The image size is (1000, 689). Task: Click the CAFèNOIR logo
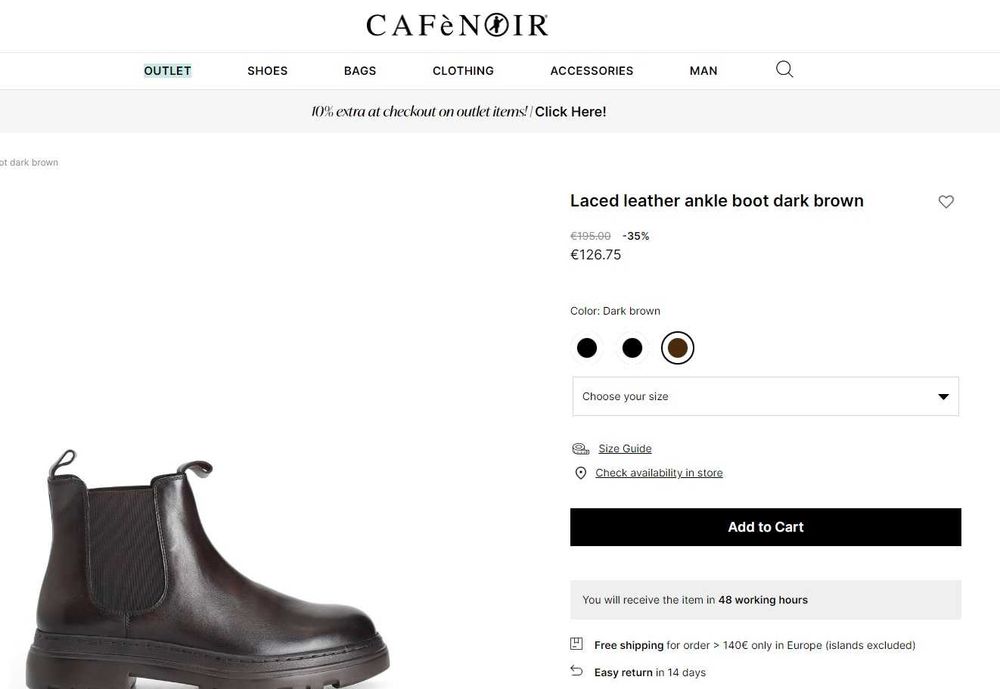[x=457, y=25]
